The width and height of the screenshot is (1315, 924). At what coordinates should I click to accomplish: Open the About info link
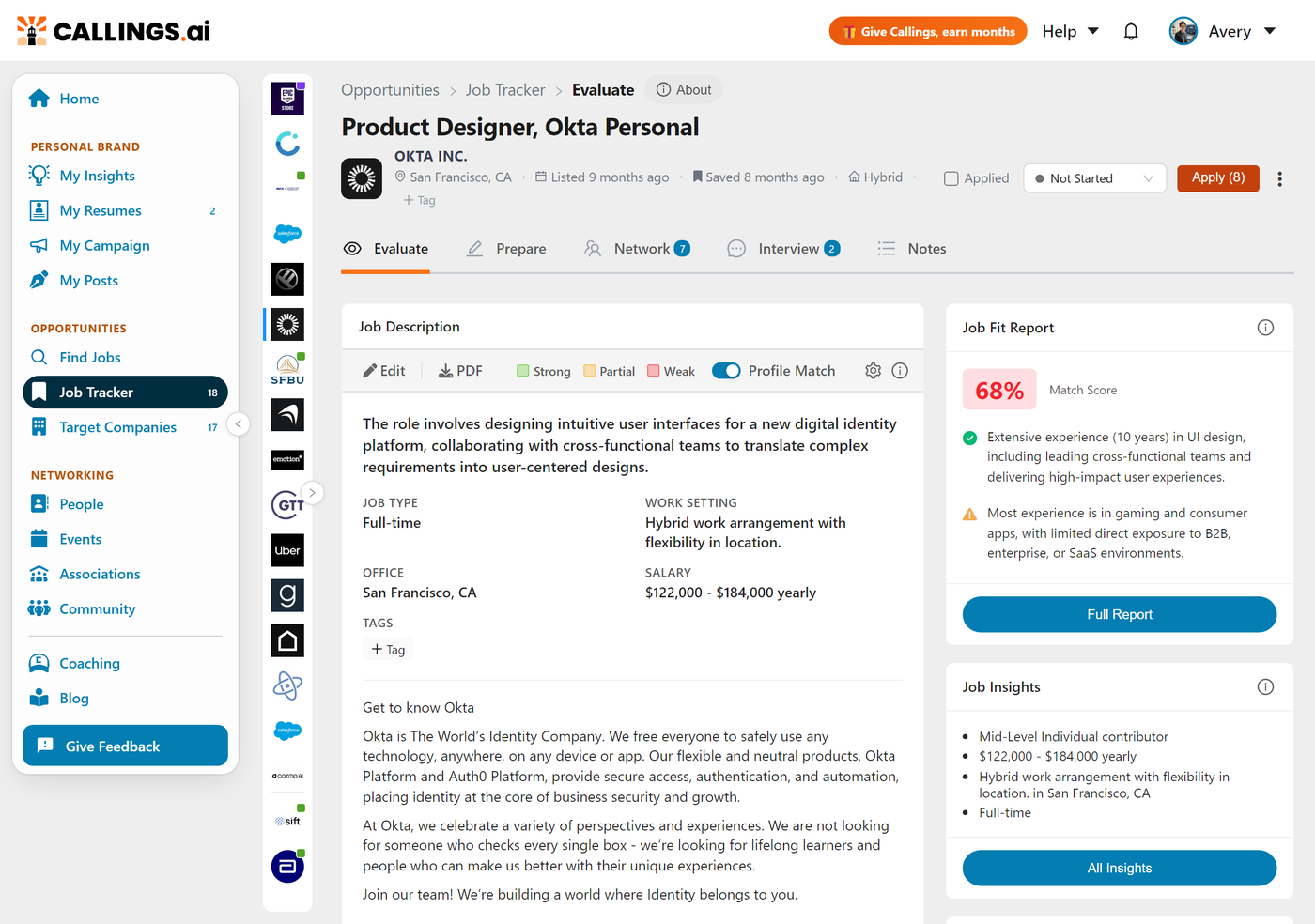(684, 90)
